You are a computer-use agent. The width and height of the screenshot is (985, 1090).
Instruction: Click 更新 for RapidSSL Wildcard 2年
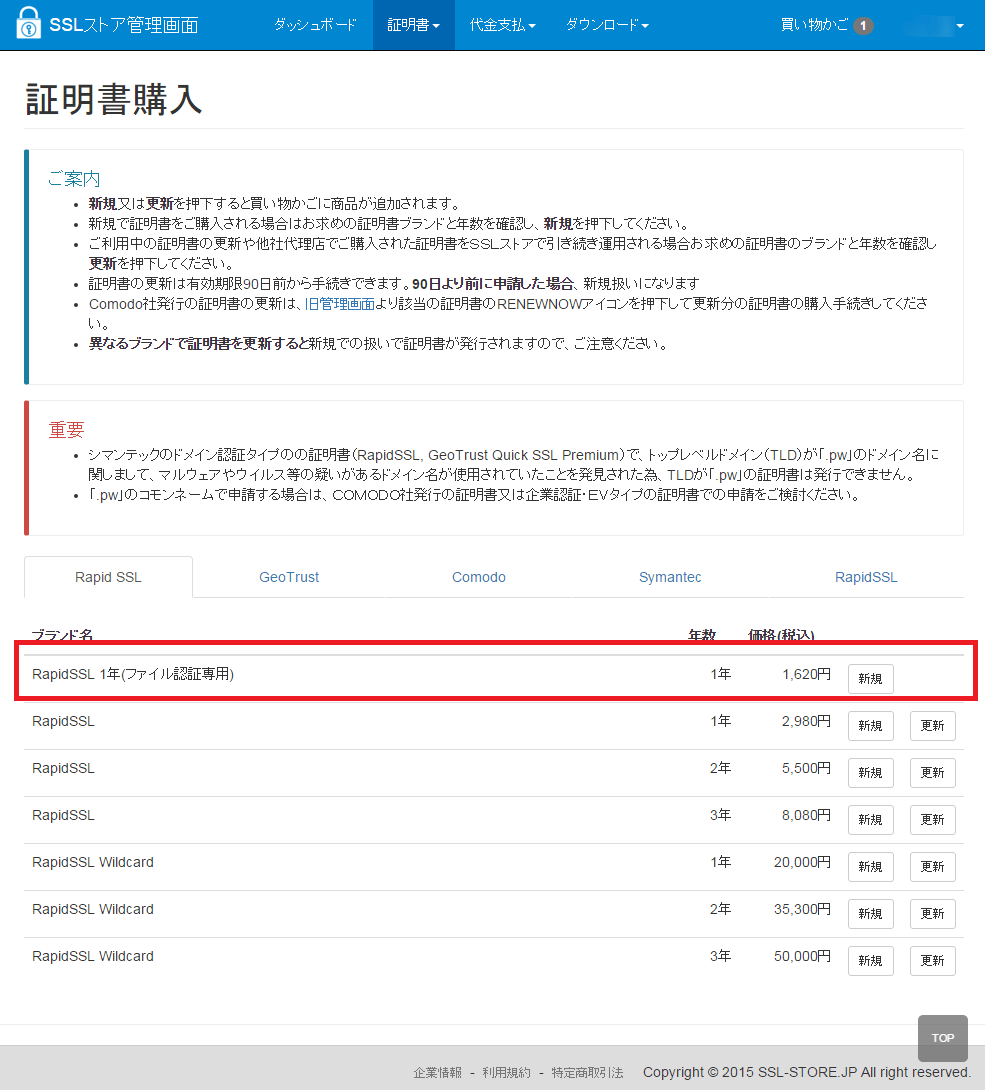933,913
